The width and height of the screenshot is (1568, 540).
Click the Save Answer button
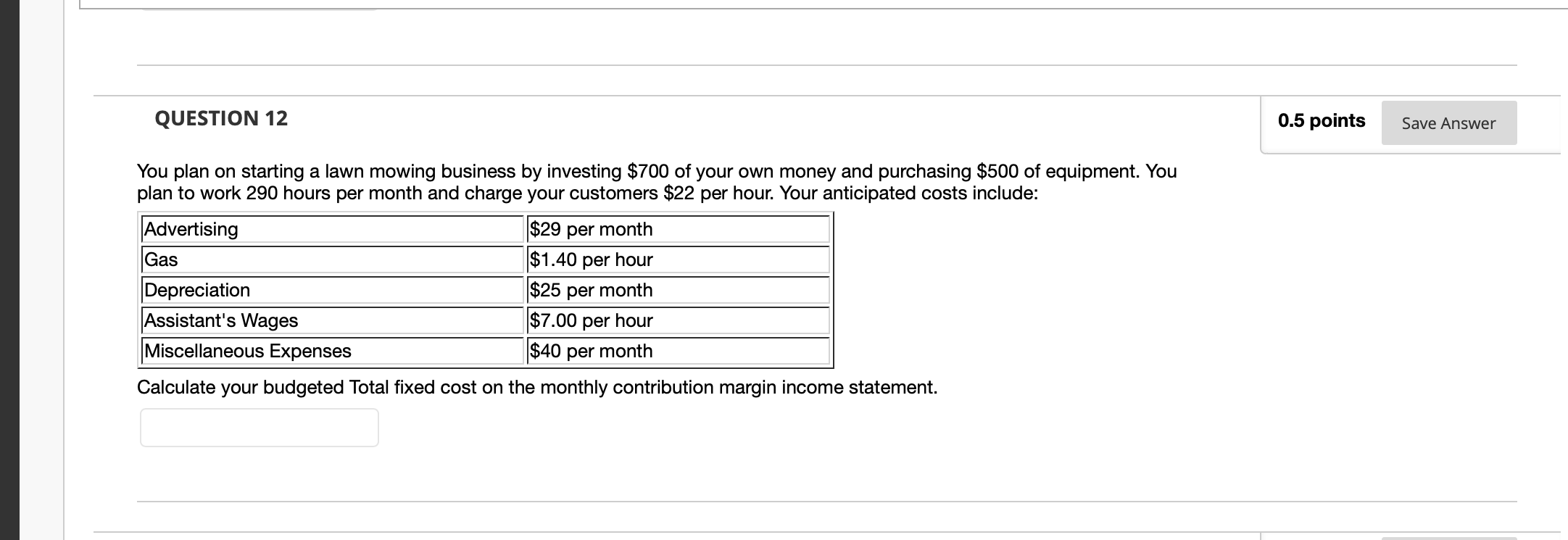[x=1447, y=123]
